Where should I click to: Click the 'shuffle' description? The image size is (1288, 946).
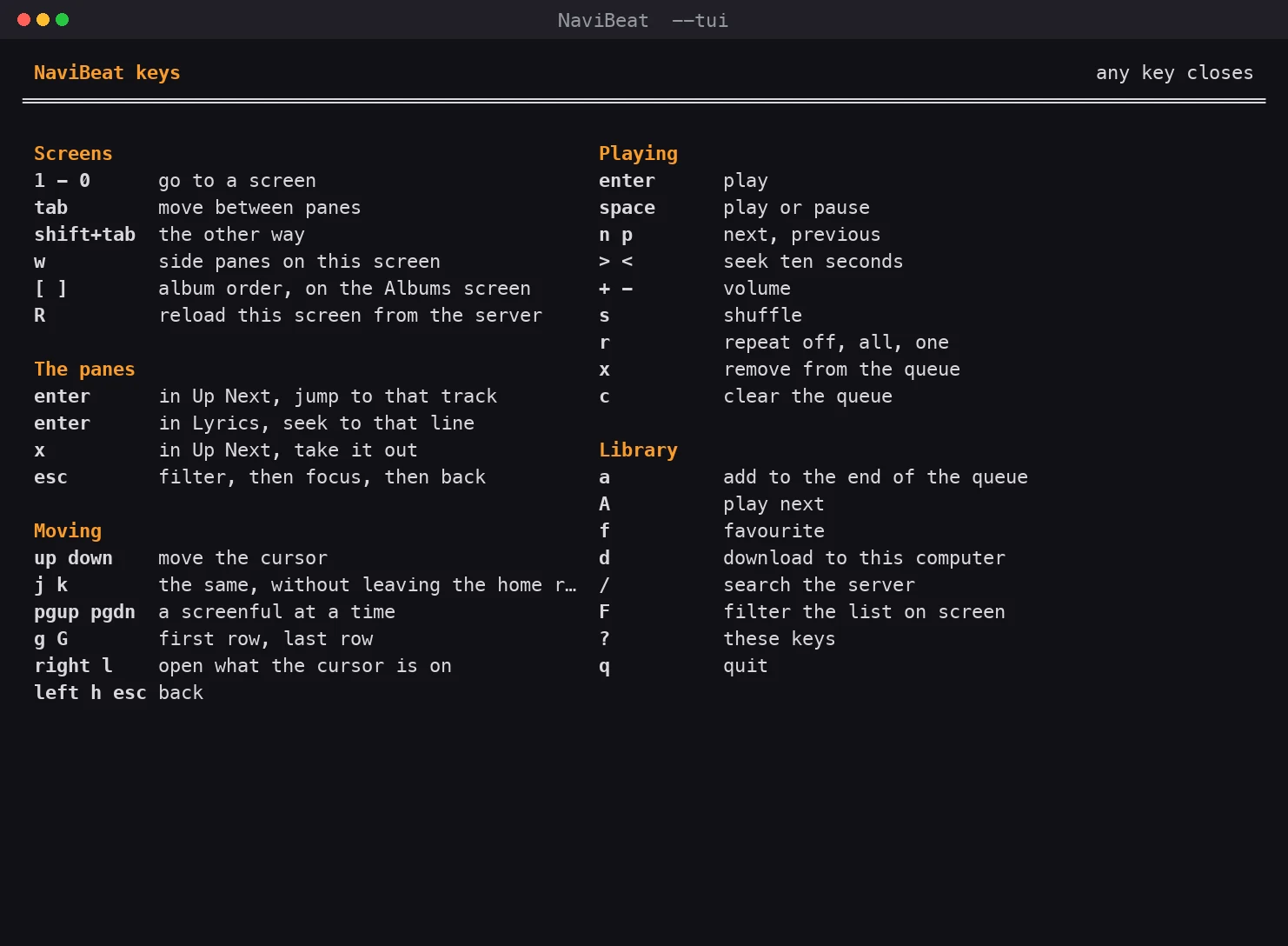762,316
